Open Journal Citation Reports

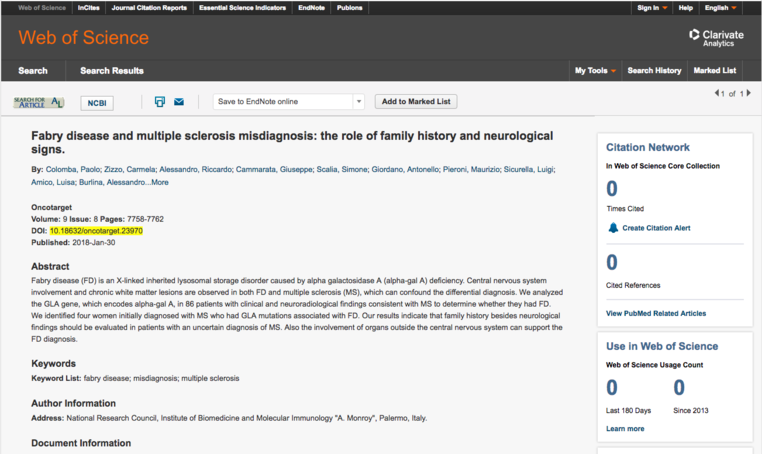pyautogui.click(x=149, y=8)
